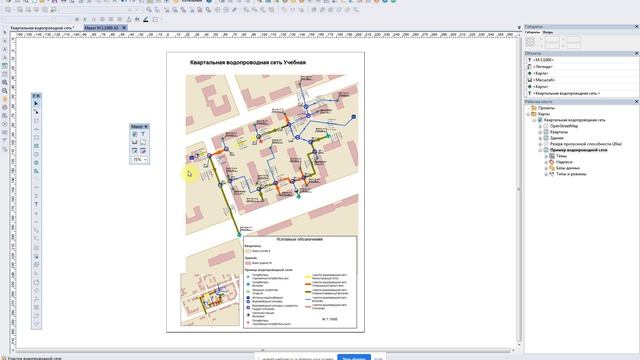
Task: Click the scale bar icon in Макет toolbar
Action: [x=135, y=142]
